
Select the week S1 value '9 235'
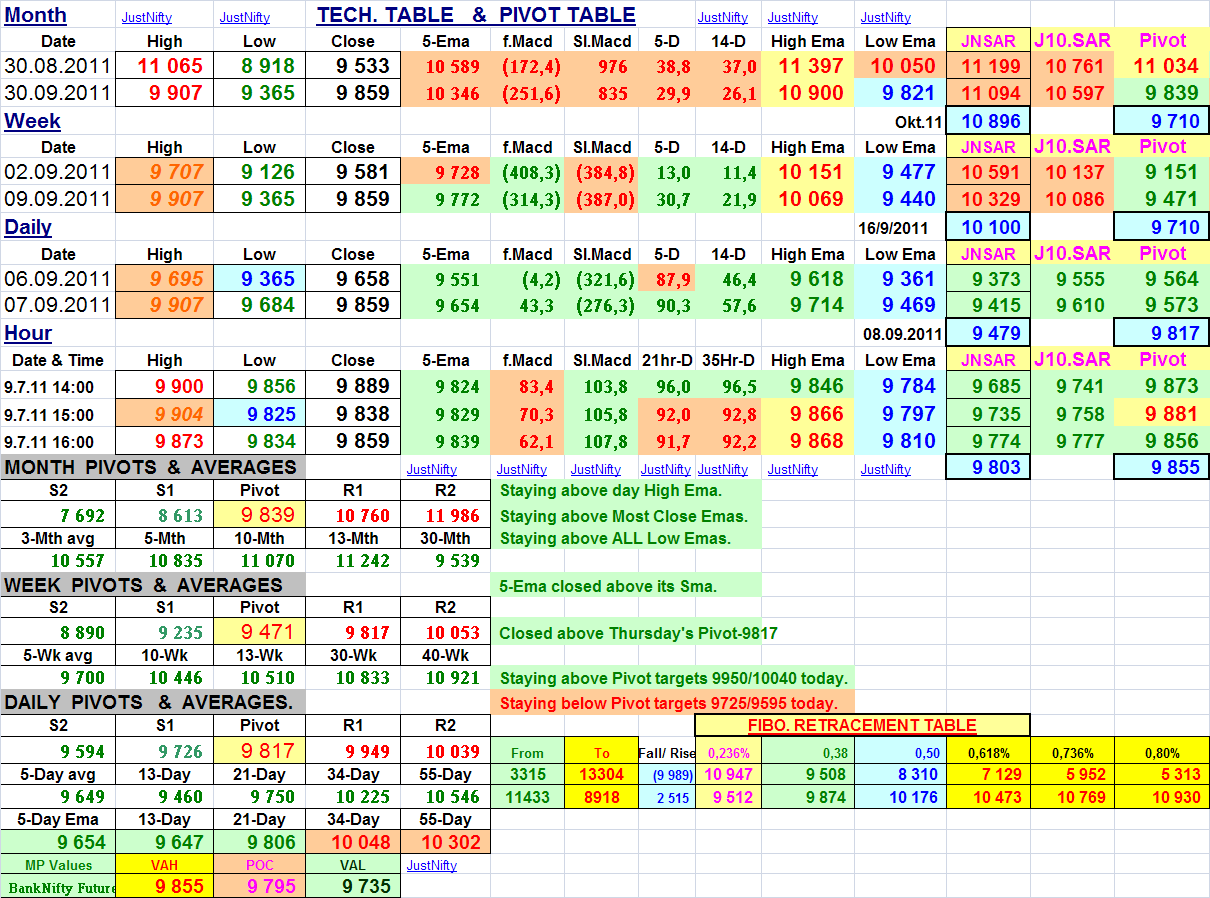(x=164, y=632)
